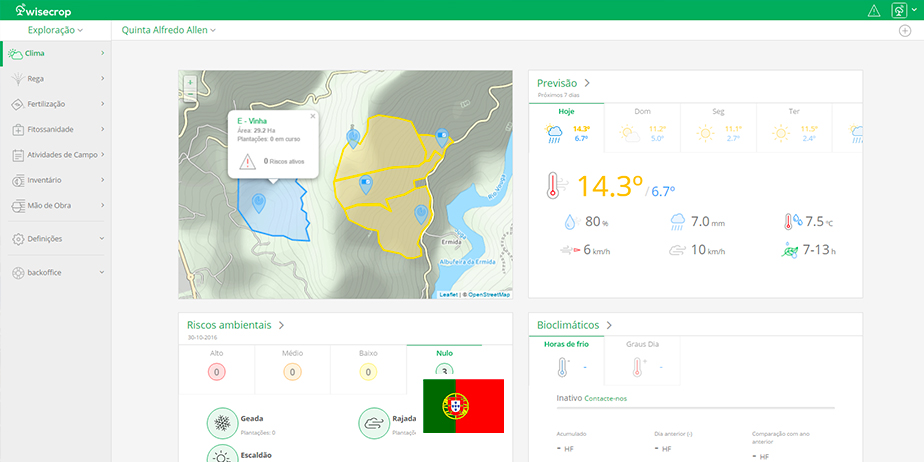924x462 pixels.
Task: Open the Quinta Alfredo Allen farm selector
Action: (x=169, y=30)
